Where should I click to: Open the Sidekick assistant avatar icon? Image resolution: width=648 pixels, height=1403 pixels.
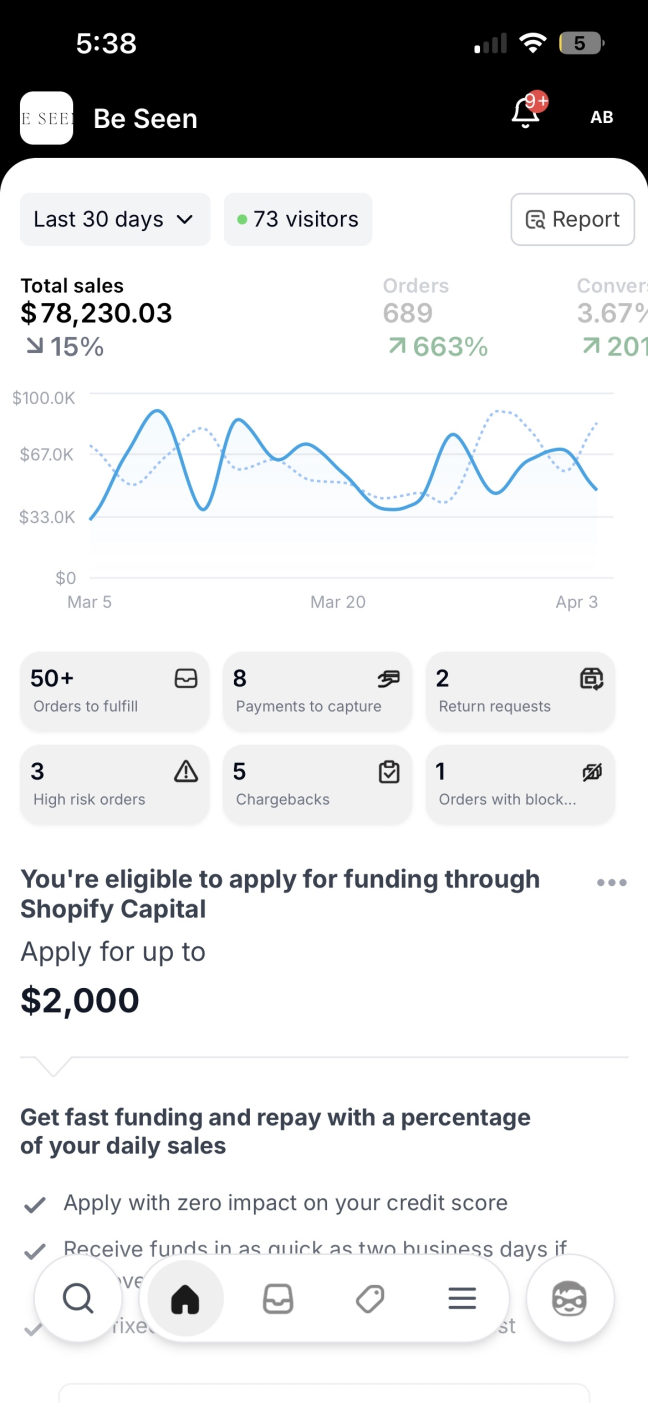[569, 1298]
